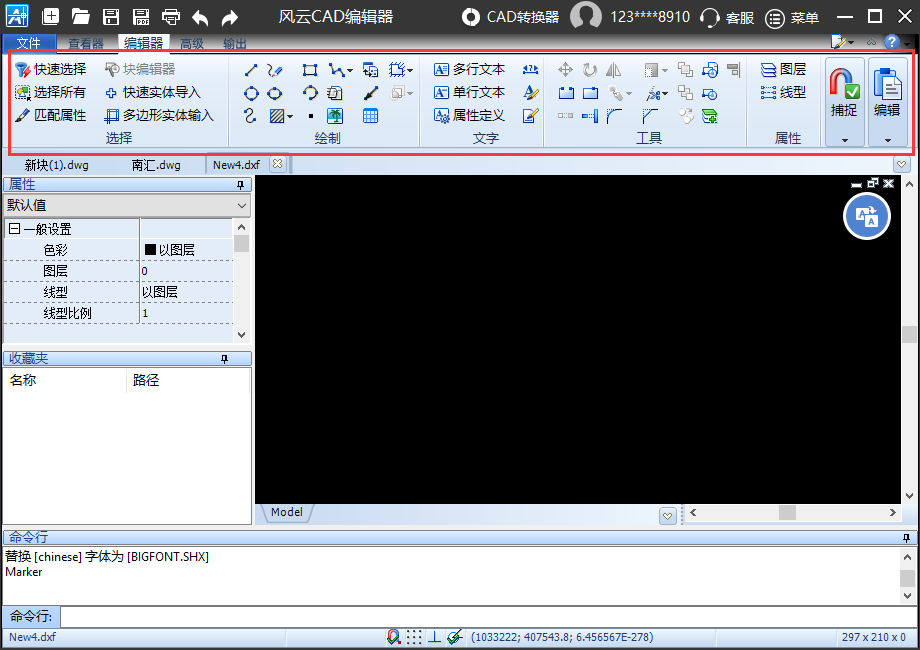The width and height of the screenshot is (920, 650).
Task: Expand the 捕捉 button dropdown arrow
Action: (845, 140)
